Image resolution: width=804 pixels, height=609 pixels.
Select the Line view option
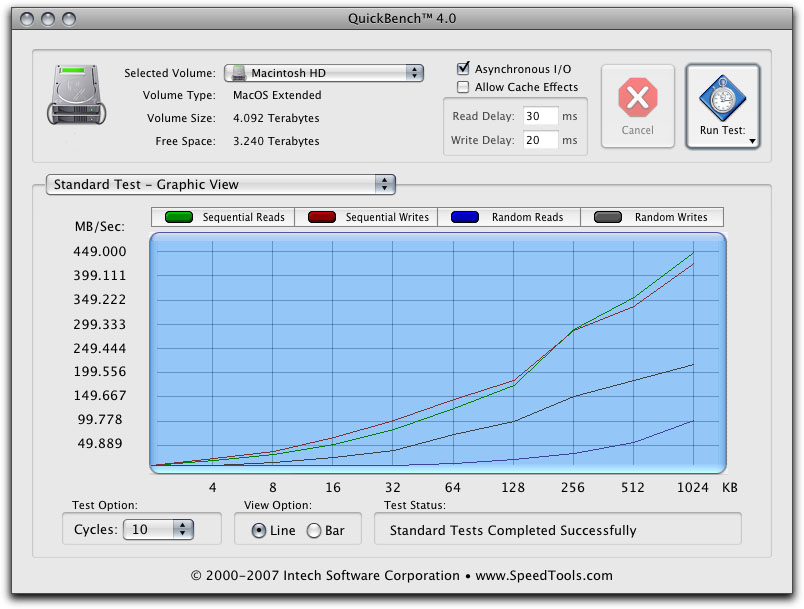point(259,531)
